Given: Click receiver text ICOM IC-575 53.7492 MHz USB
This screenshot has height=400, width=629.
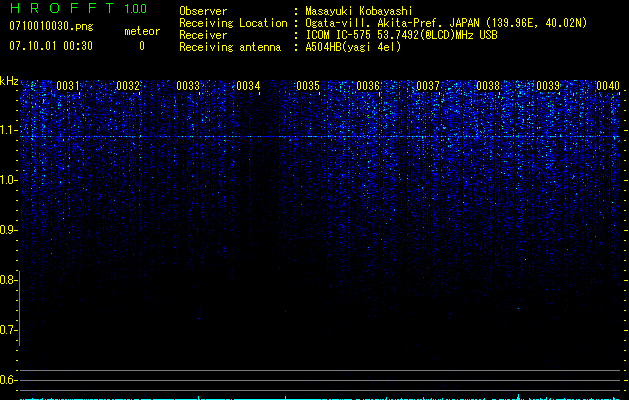Looking at the screenshot, I should (401, 35).
